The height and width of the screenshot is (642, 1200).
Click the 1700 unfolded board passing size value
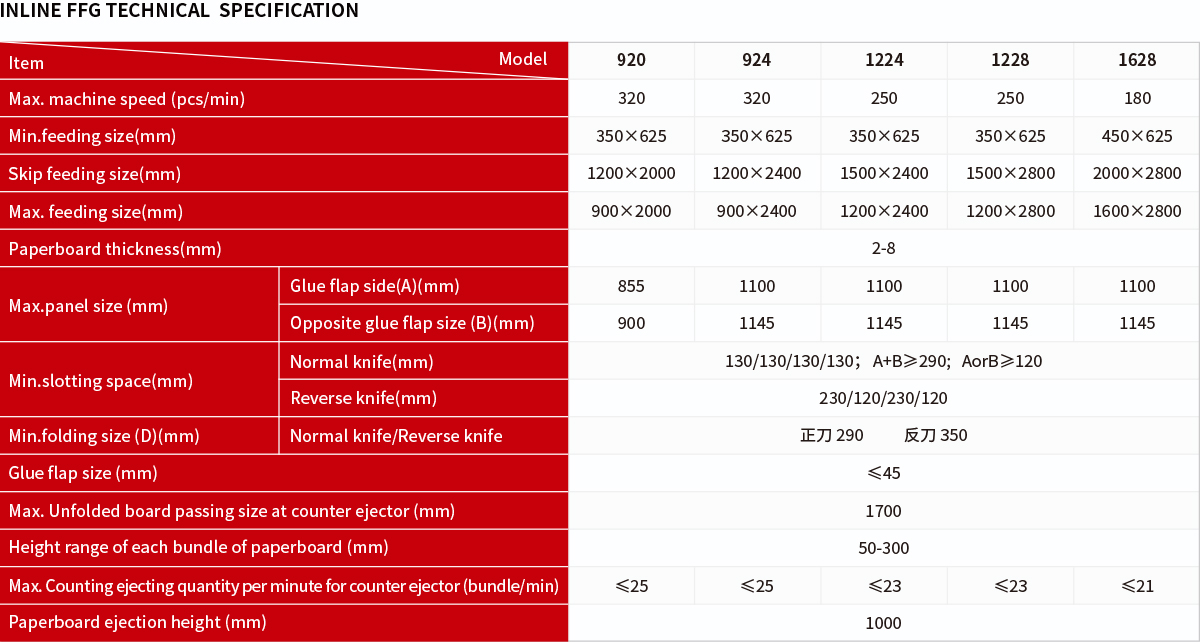coord(883,511)
